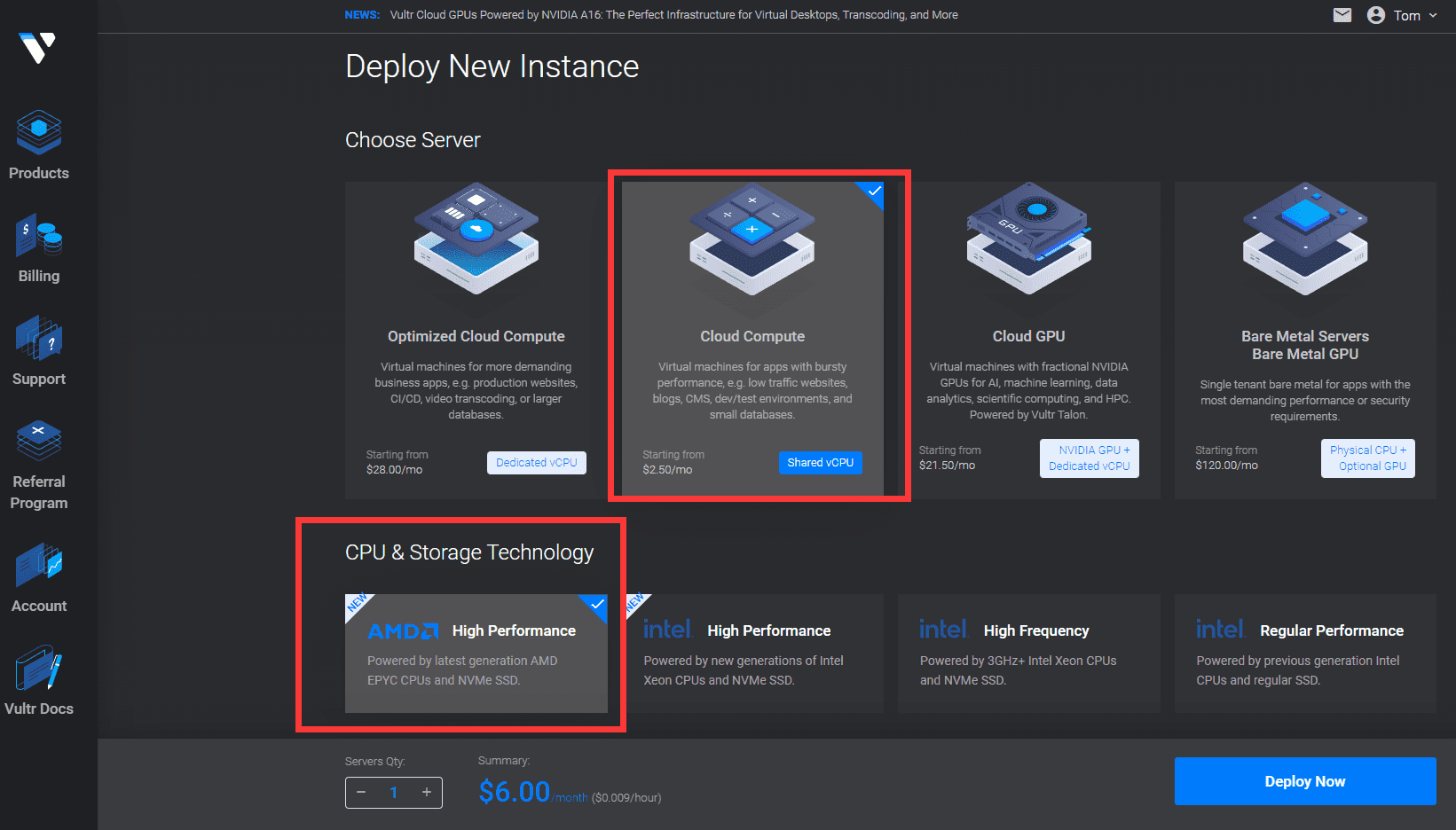Decrease servers quantity with minus button

(361, 792)
